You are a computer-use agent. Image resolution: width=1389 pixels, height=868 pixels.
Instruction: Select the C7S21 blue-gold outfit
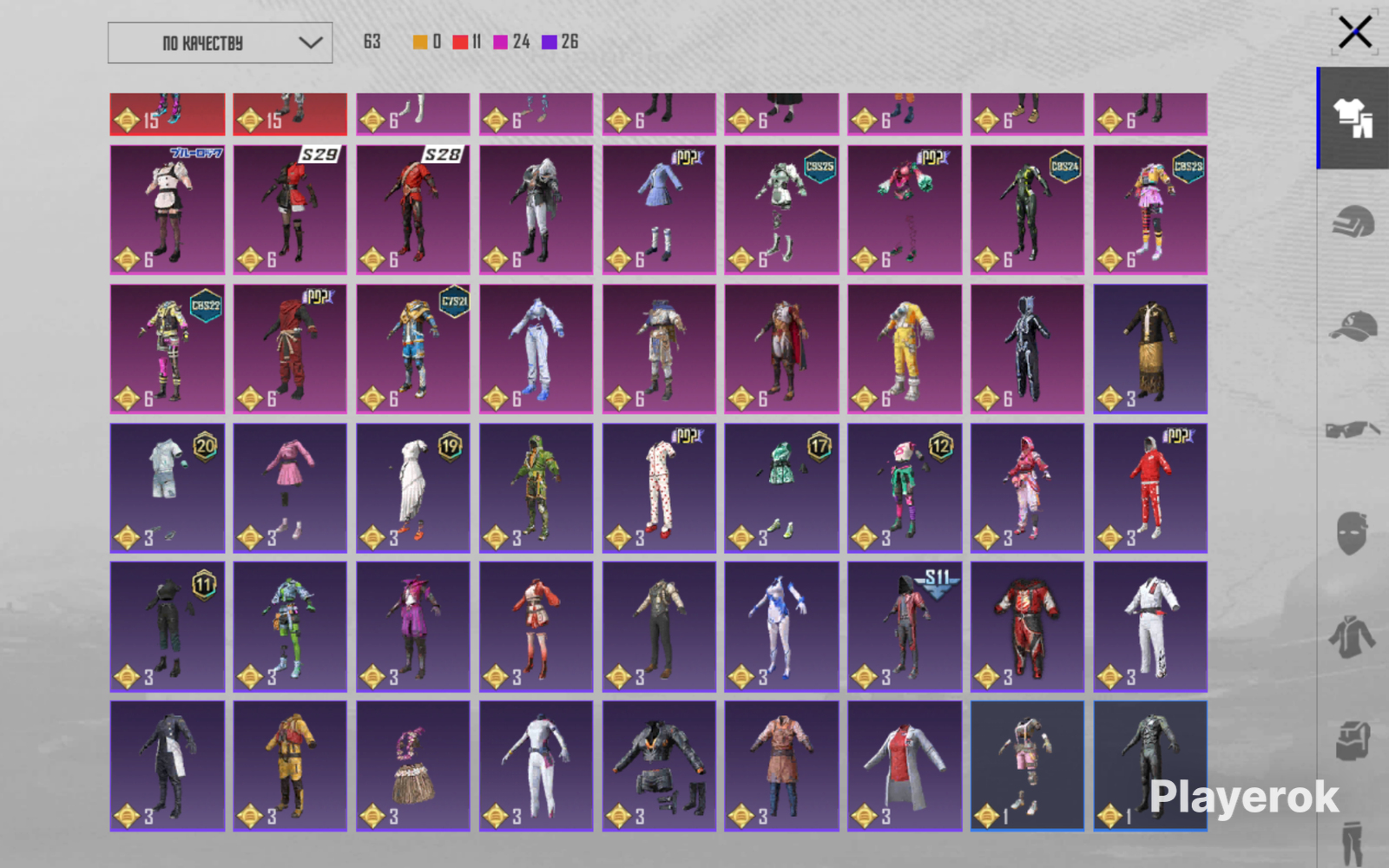413,349
